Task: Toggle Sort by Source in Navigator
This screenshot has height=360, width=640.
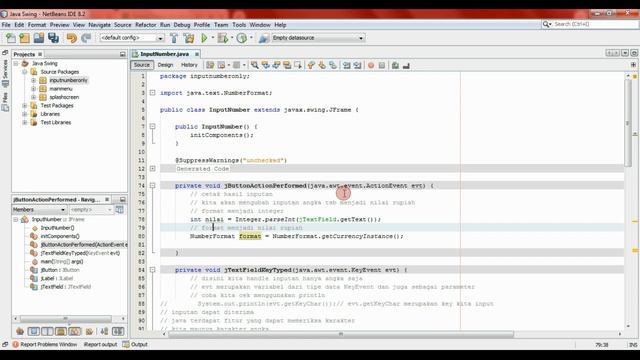Action: click(118, 331)
